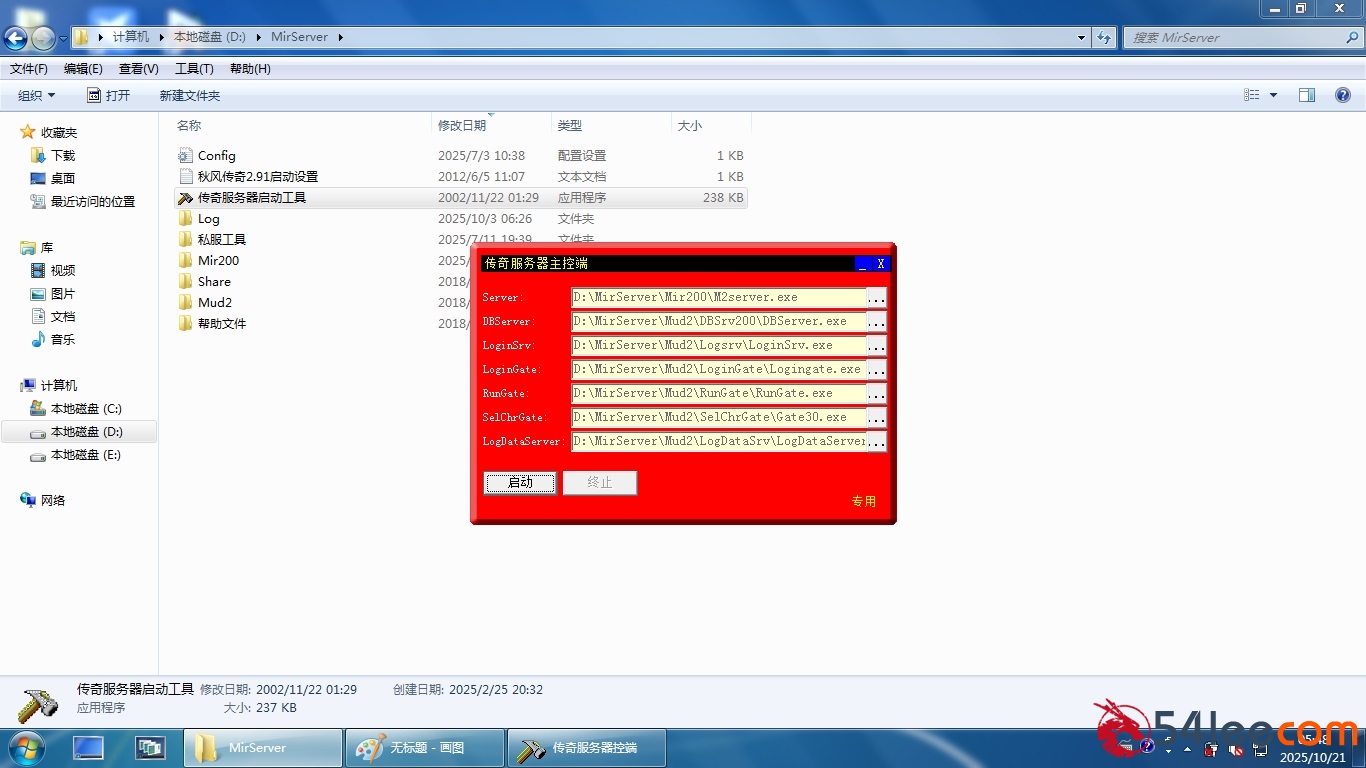Image resolution: width=1366 pixels, height=768 pixels.
Task: Open the 查看(V) menu
Action: click(138, 69)
